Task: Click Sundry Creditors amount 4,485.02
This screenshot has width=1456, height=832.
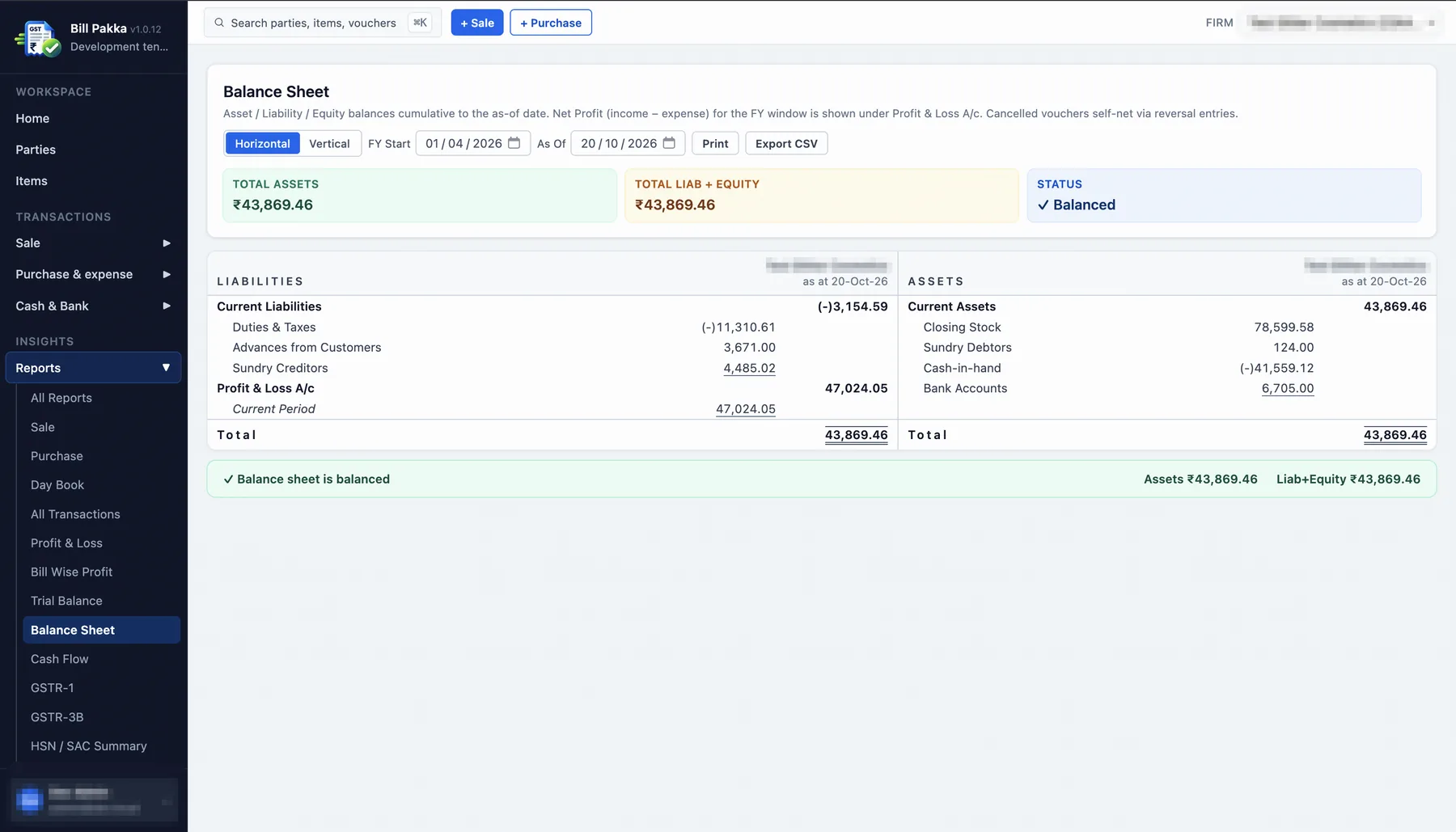Action: tap(749, 368)
